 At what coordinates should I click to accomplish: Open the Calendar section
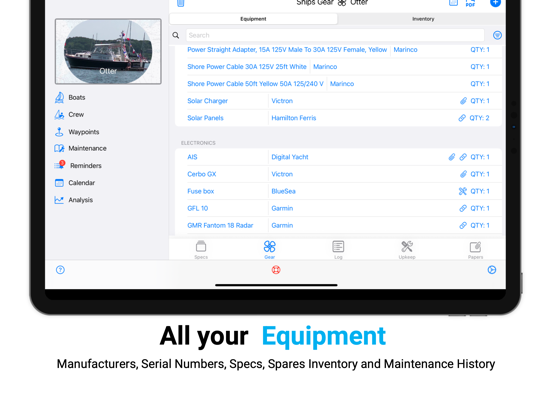coord(75,183)
